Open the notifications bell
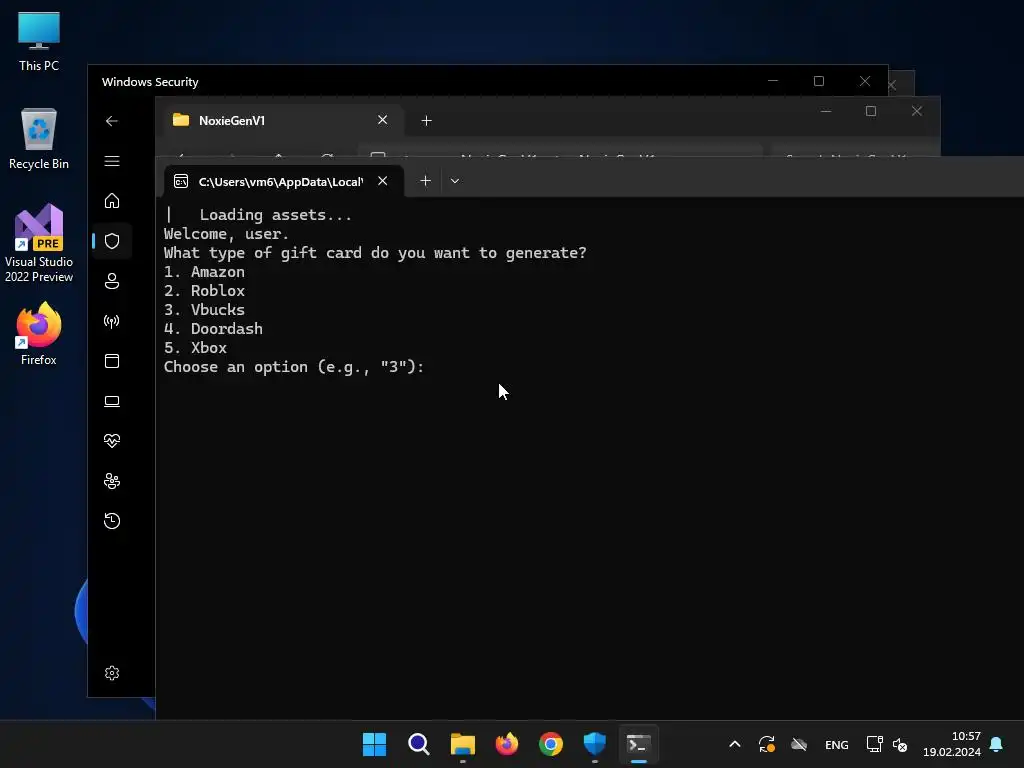The height and width of the screenshot is (768, 1024). (x=997, y=744)
